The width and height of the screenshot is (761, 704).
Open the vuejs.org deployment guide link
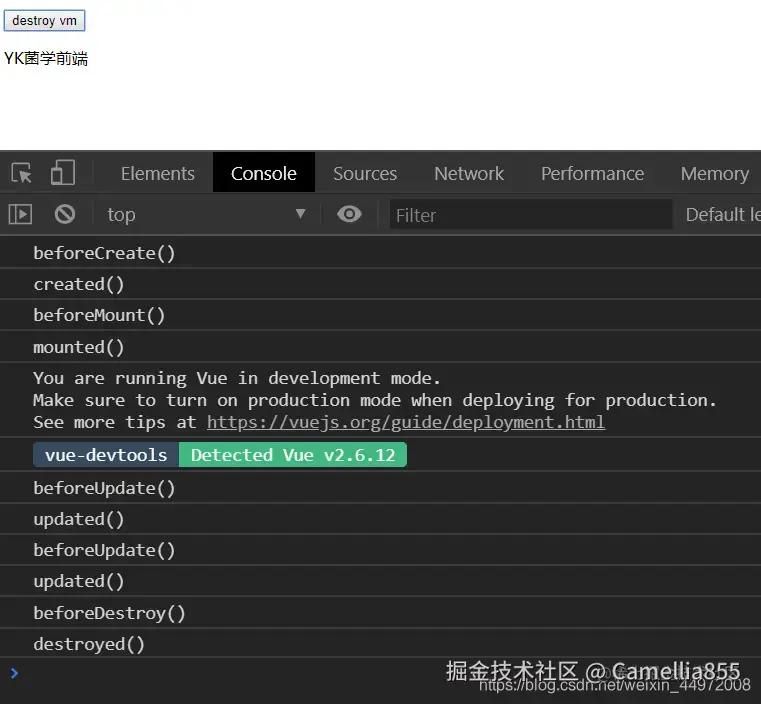pyautogui.click(x=405, y=422)
